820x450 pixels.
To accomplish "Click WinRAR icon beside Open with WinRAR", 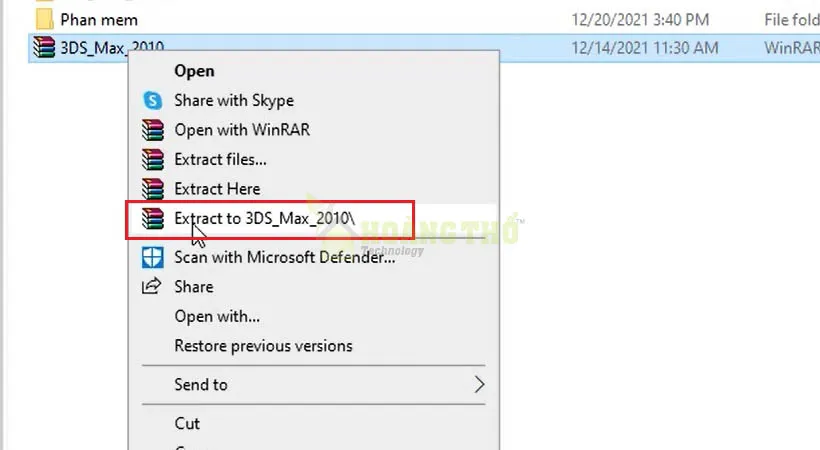I will coord(153,130).
